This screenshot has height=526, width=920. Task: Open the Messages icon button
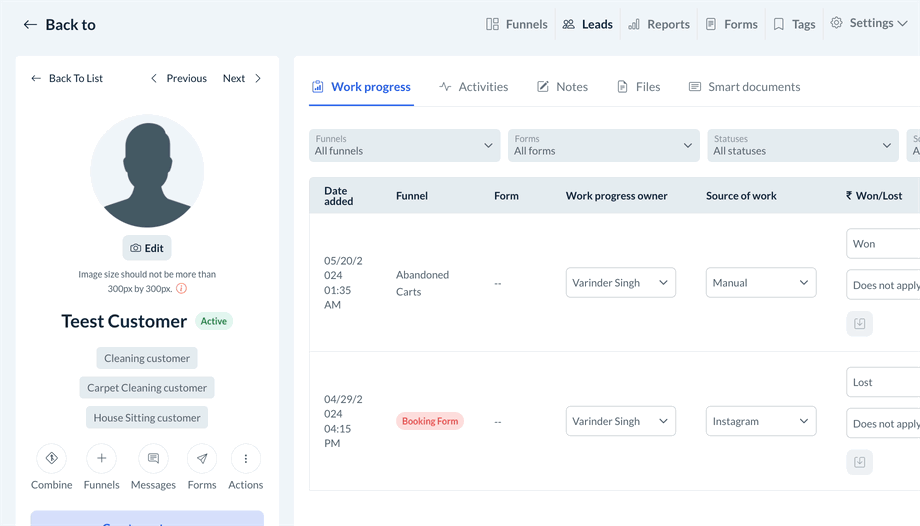coord(153,458)
